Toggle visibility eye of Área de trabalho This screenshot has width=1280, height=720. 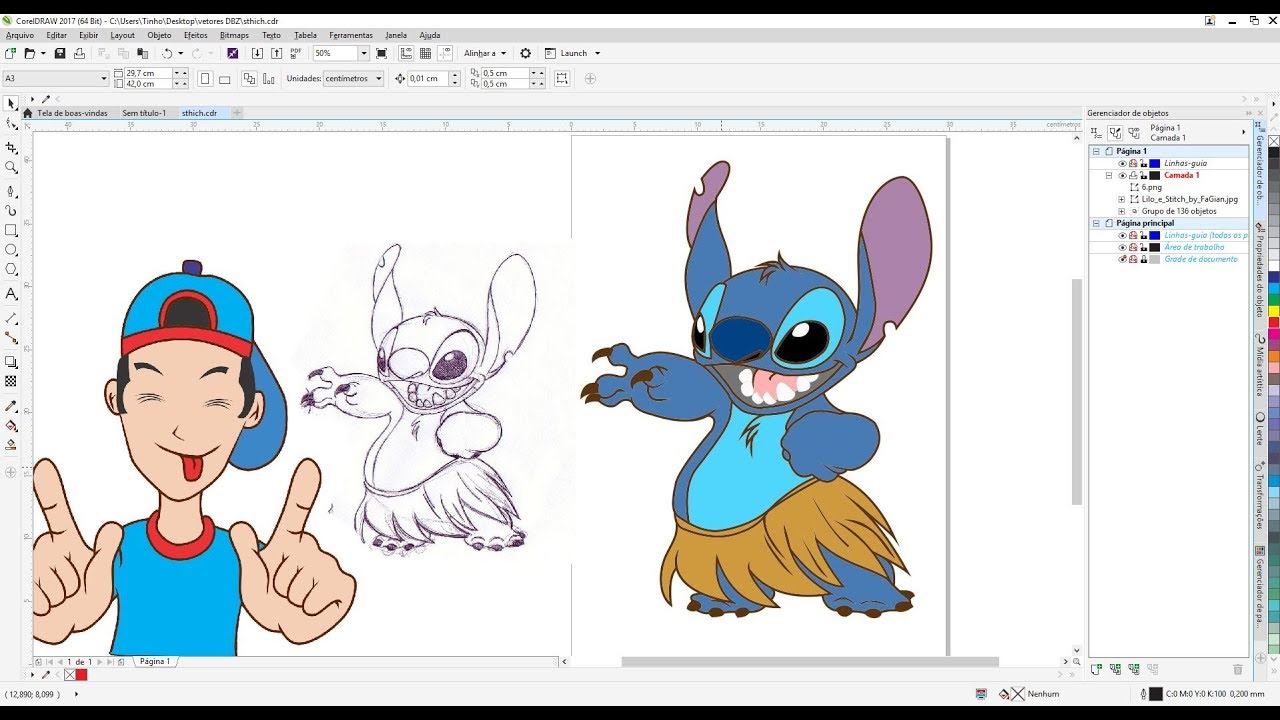pyautogui.click(x=1122, y=247)
